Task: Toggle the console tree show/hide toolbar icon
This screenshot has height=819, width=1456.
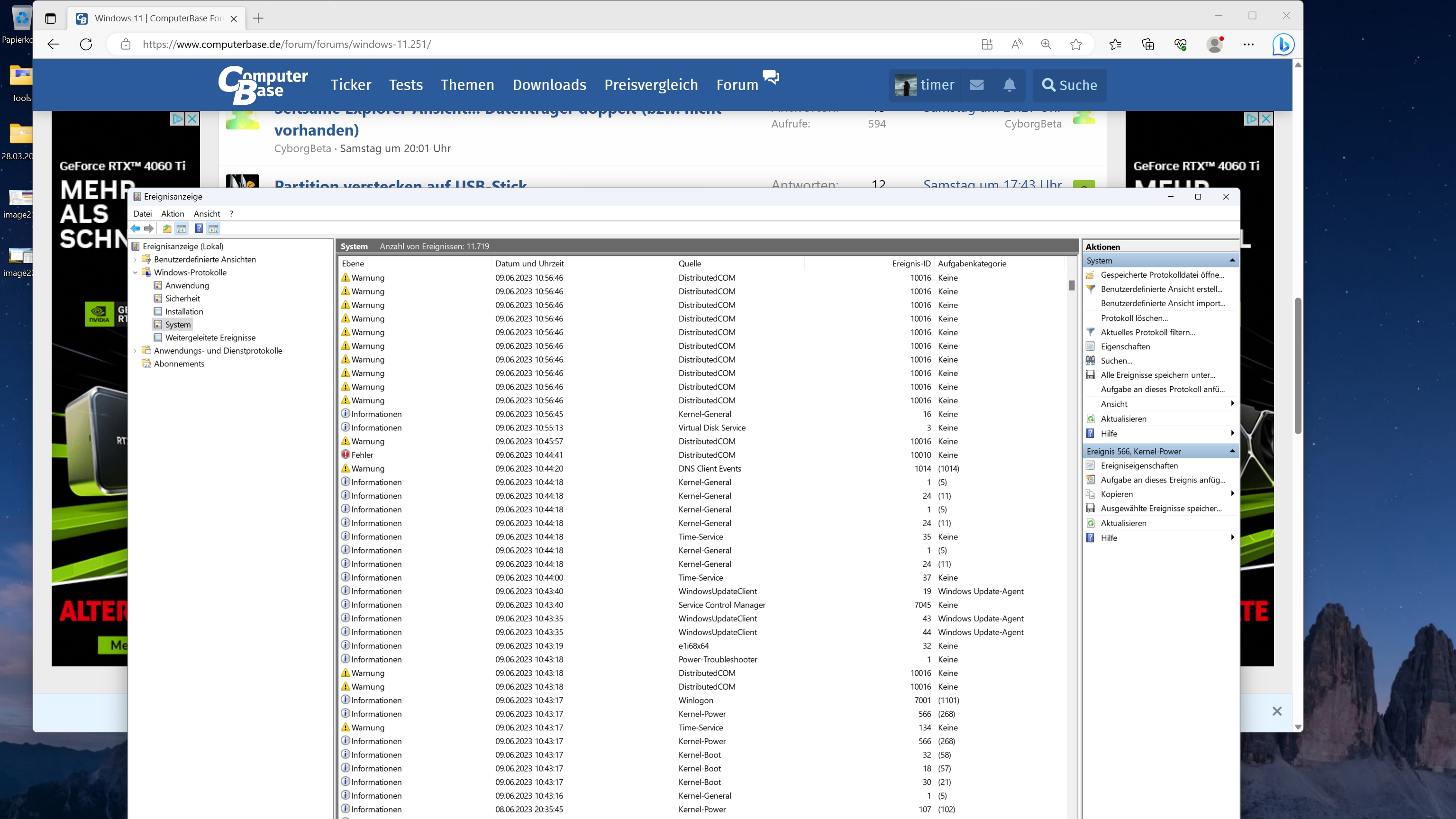Action: point(182,228)
